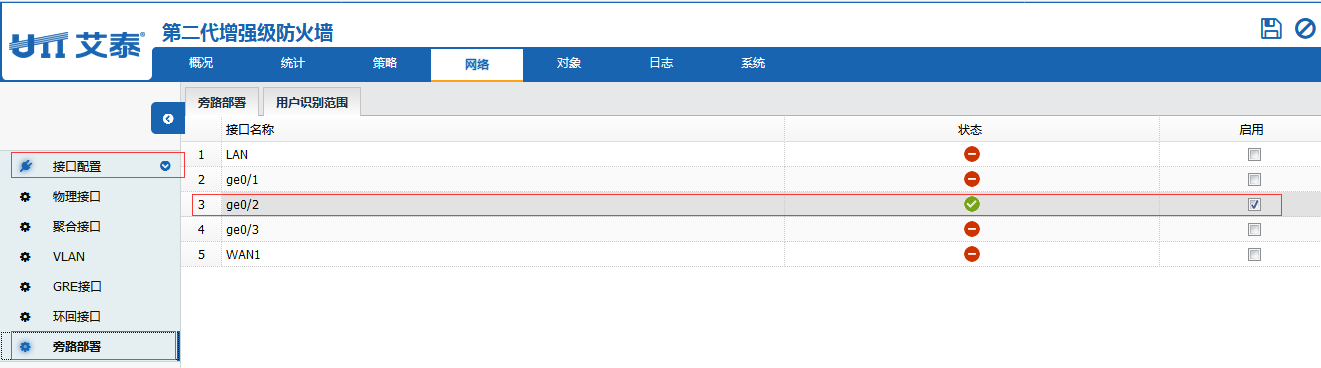Click the gear icon beside GRE接口
Image resolution: width=1321 pixels, height=368 pixels.
[26, 286]
